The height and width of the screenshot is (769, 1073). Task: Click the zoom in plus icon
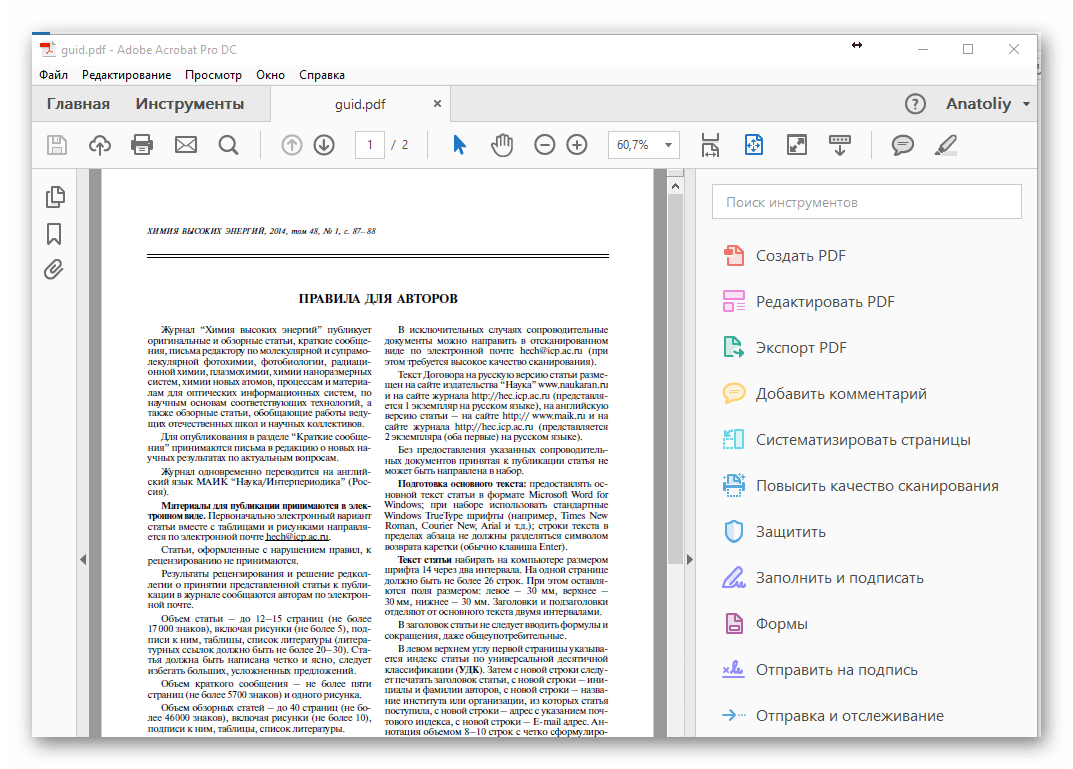coord(577,145)
